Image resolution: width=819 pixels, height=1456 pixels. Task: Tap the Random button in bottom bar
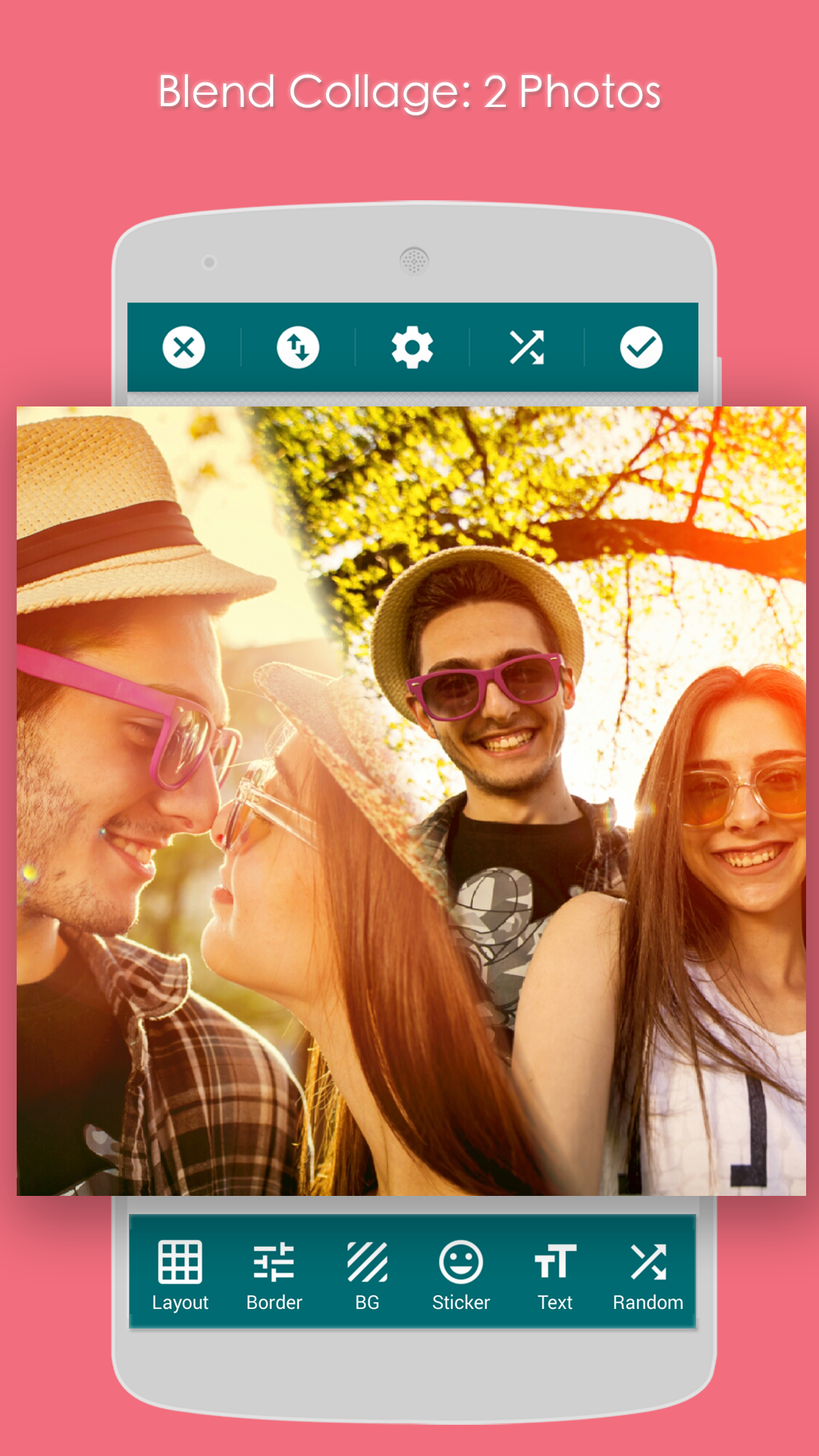[648, 1276]
